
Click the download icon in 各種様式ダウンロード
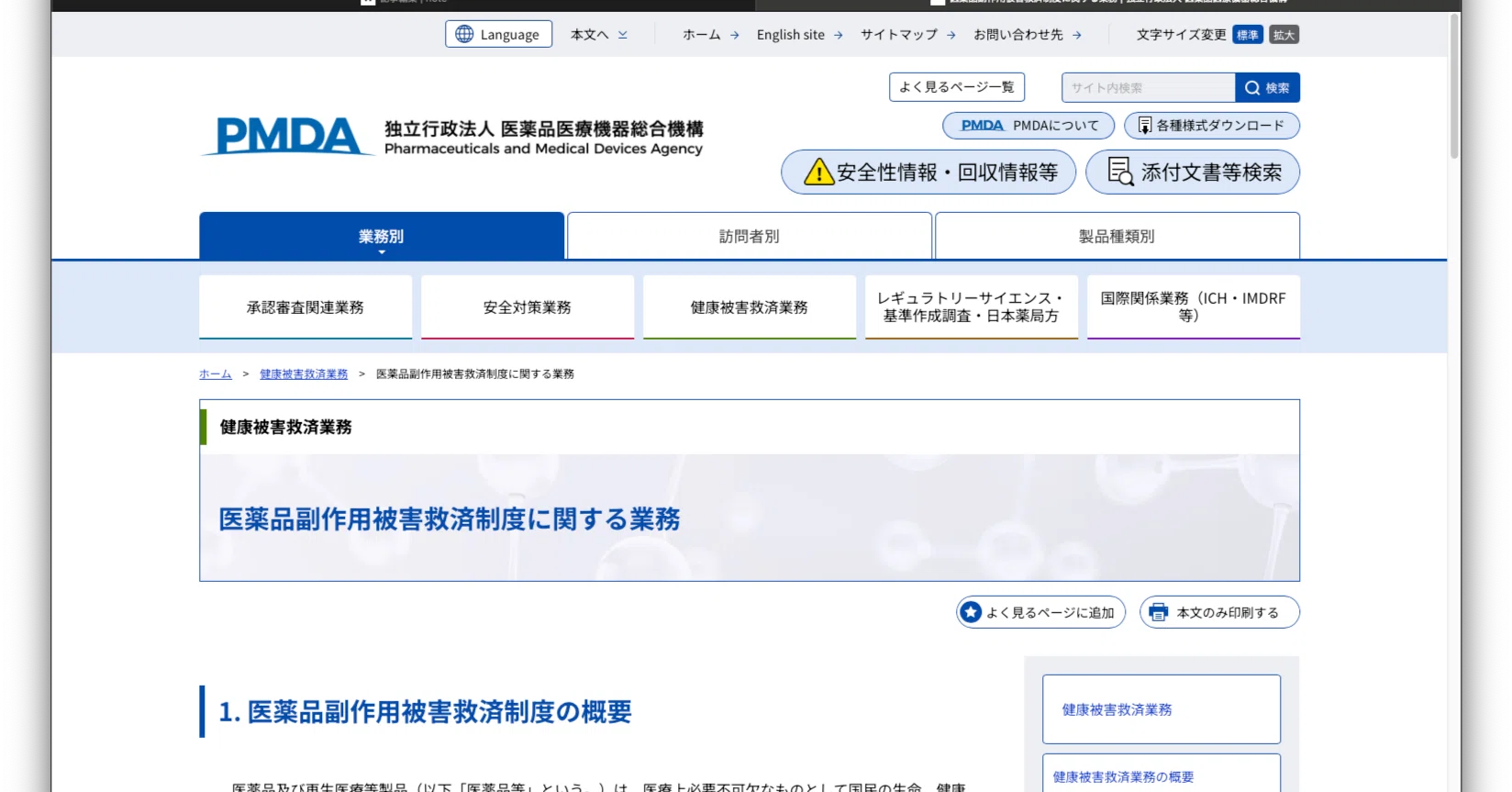[x=1144, y=126]
